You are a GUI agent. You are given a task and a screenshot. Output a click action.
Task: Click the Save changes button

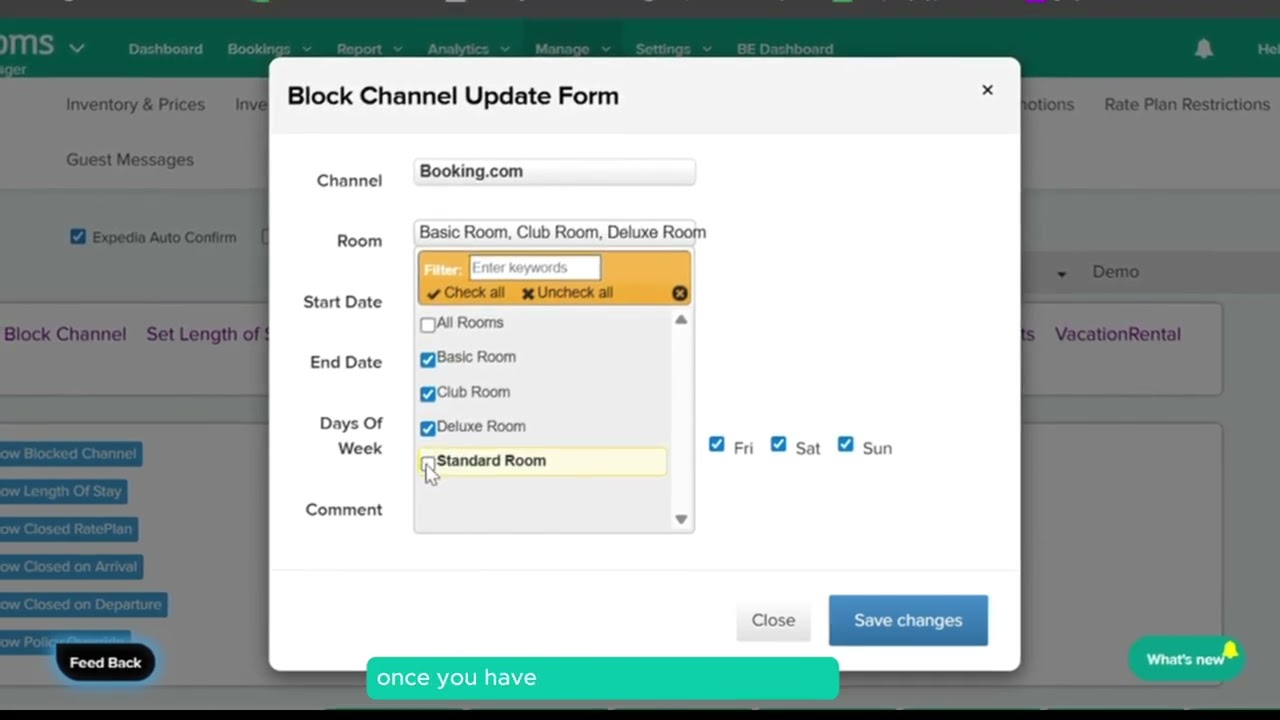pyautogui.click(x=908, y=620)
